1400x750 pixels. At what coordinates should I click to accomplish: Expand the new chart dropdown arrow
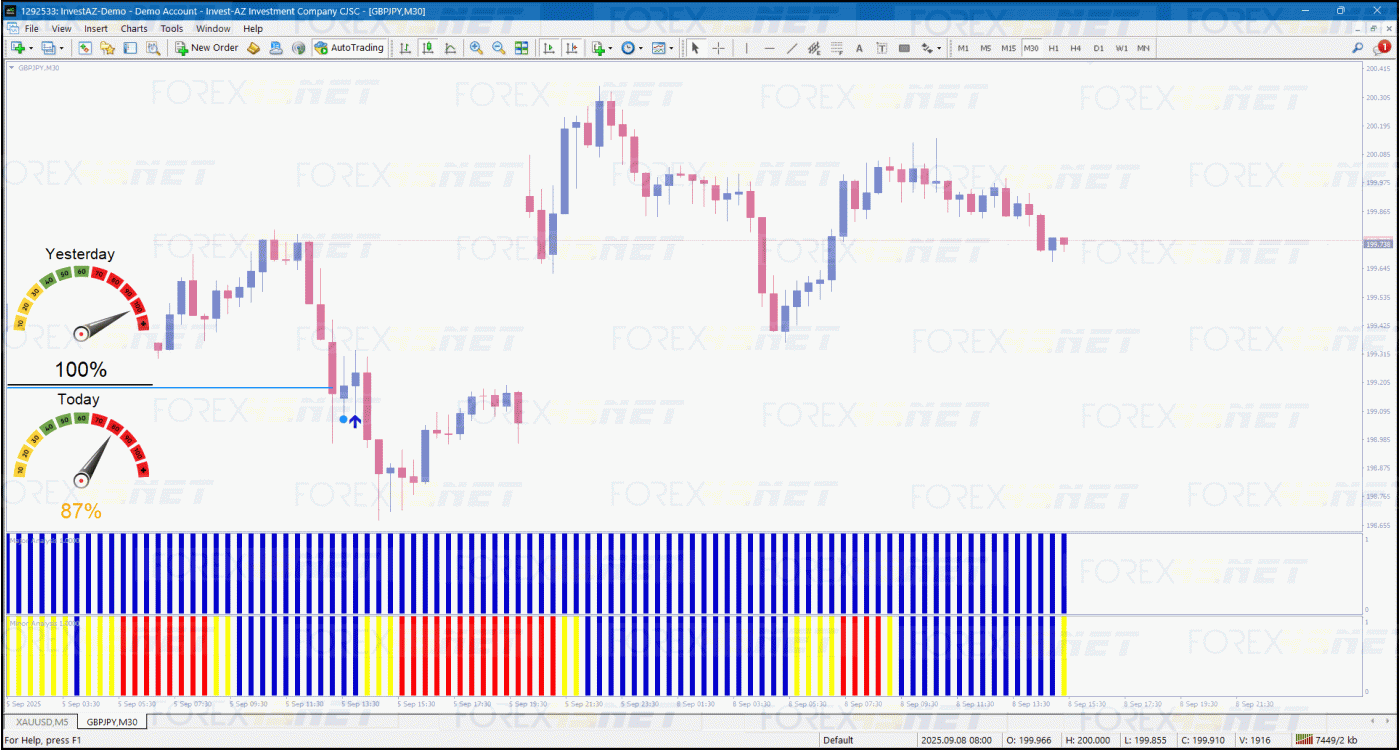pos(32,48)
